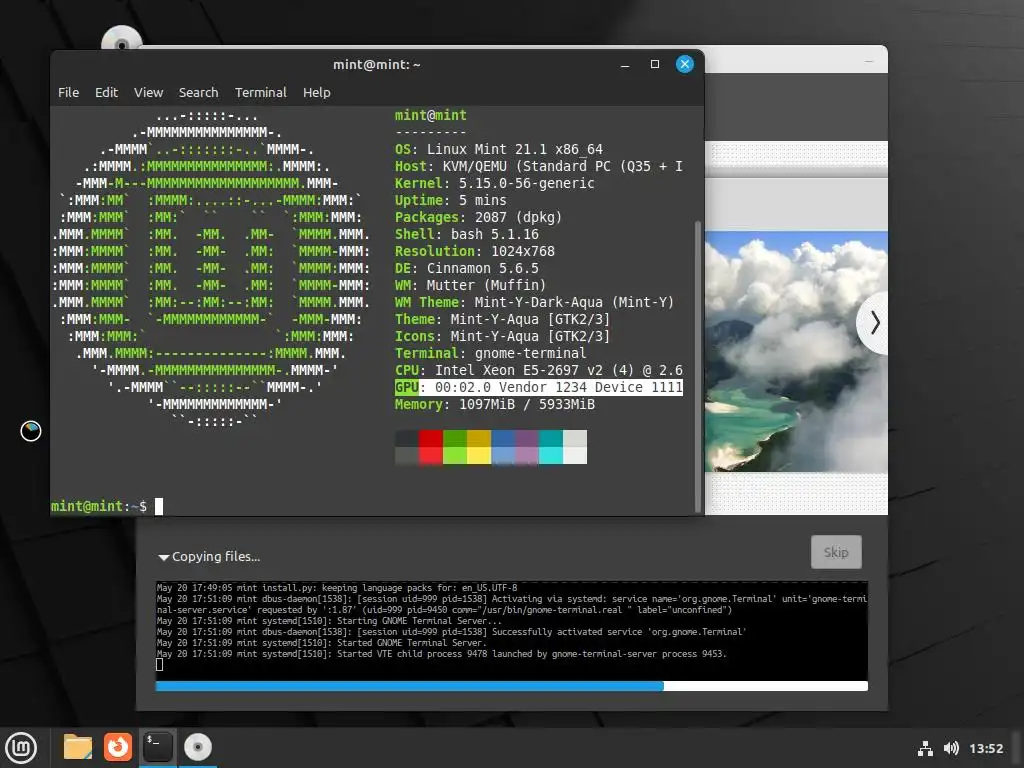Image resolution: width=1024 pixels, height=768 pixels.
Task: Open the Search menu in Terminal
Action: [199, 93]
